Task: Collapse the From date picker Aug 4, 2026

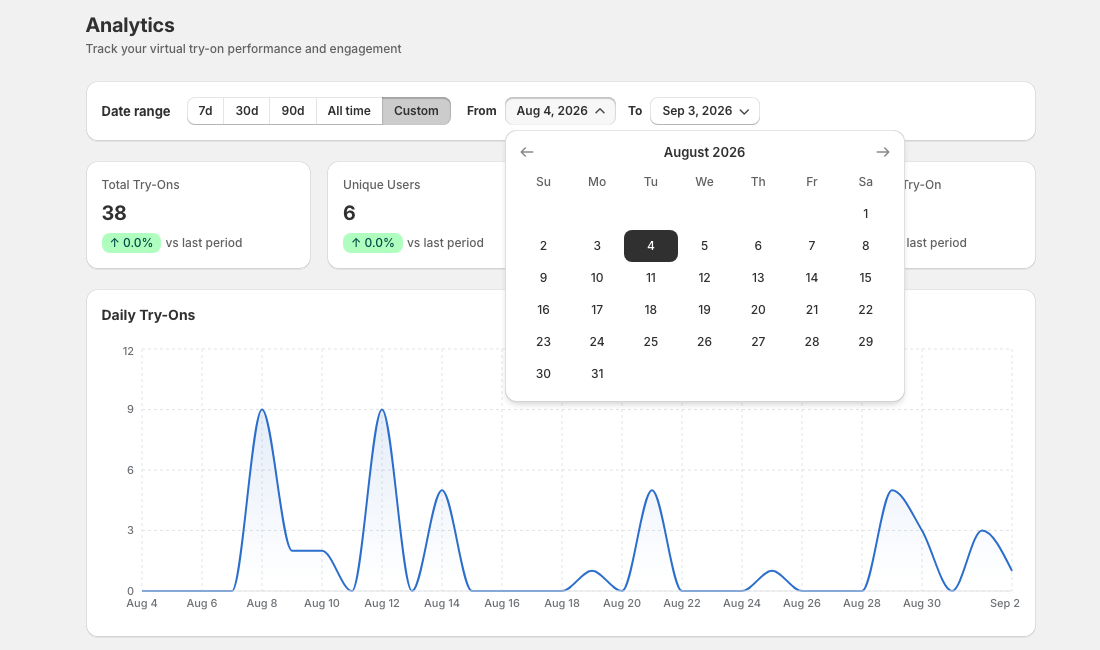Action: (x=561, y=111)
